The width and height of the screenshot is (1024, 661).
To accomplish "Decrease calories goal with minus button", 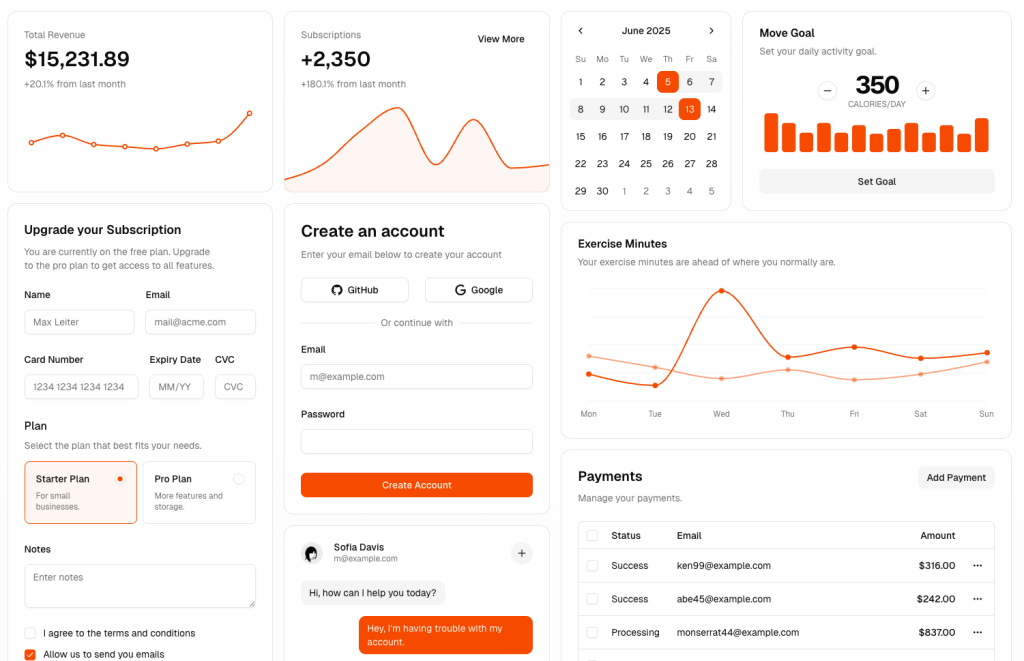I will [x=827, y=91].
